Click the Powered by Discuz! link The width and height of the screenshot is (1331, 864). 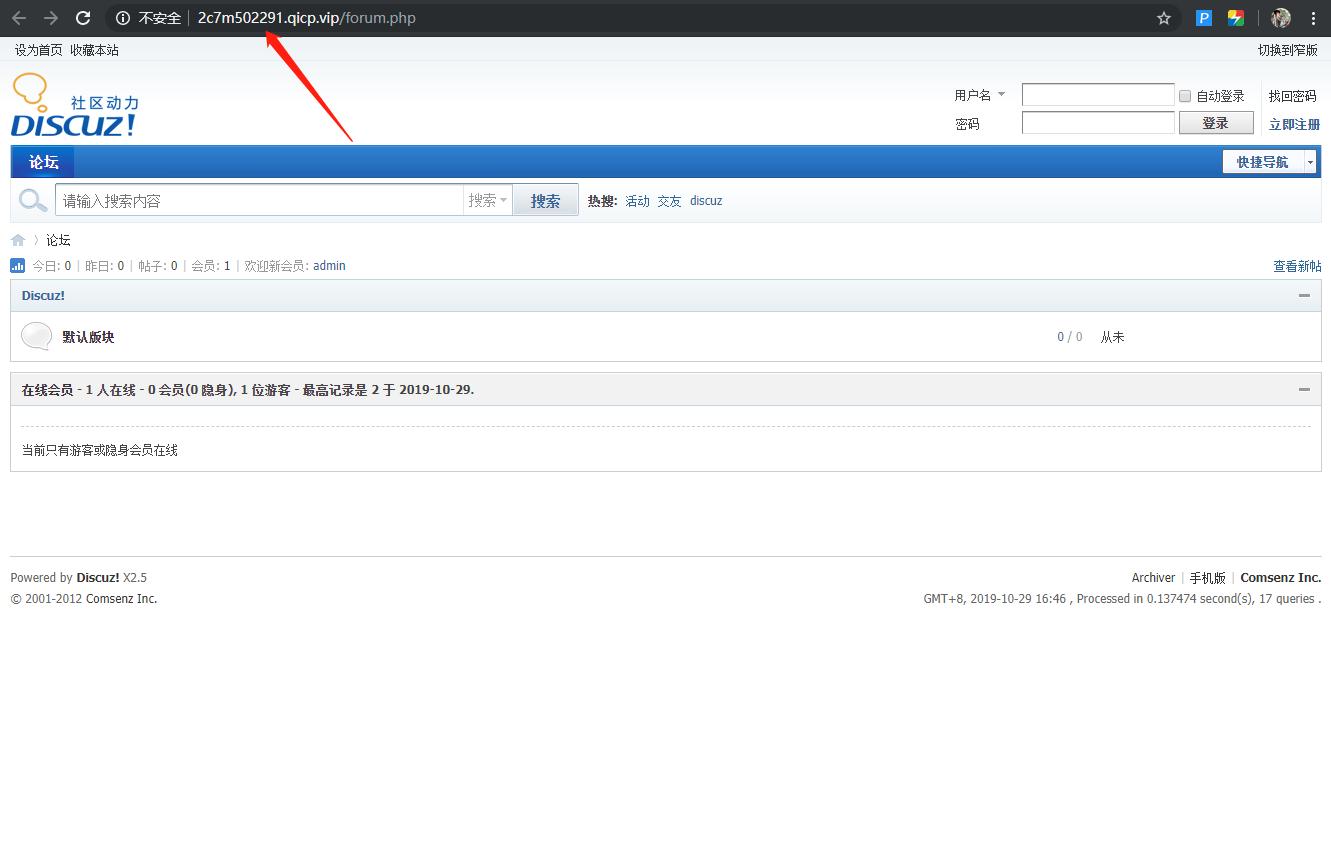[x=98, y=578]
